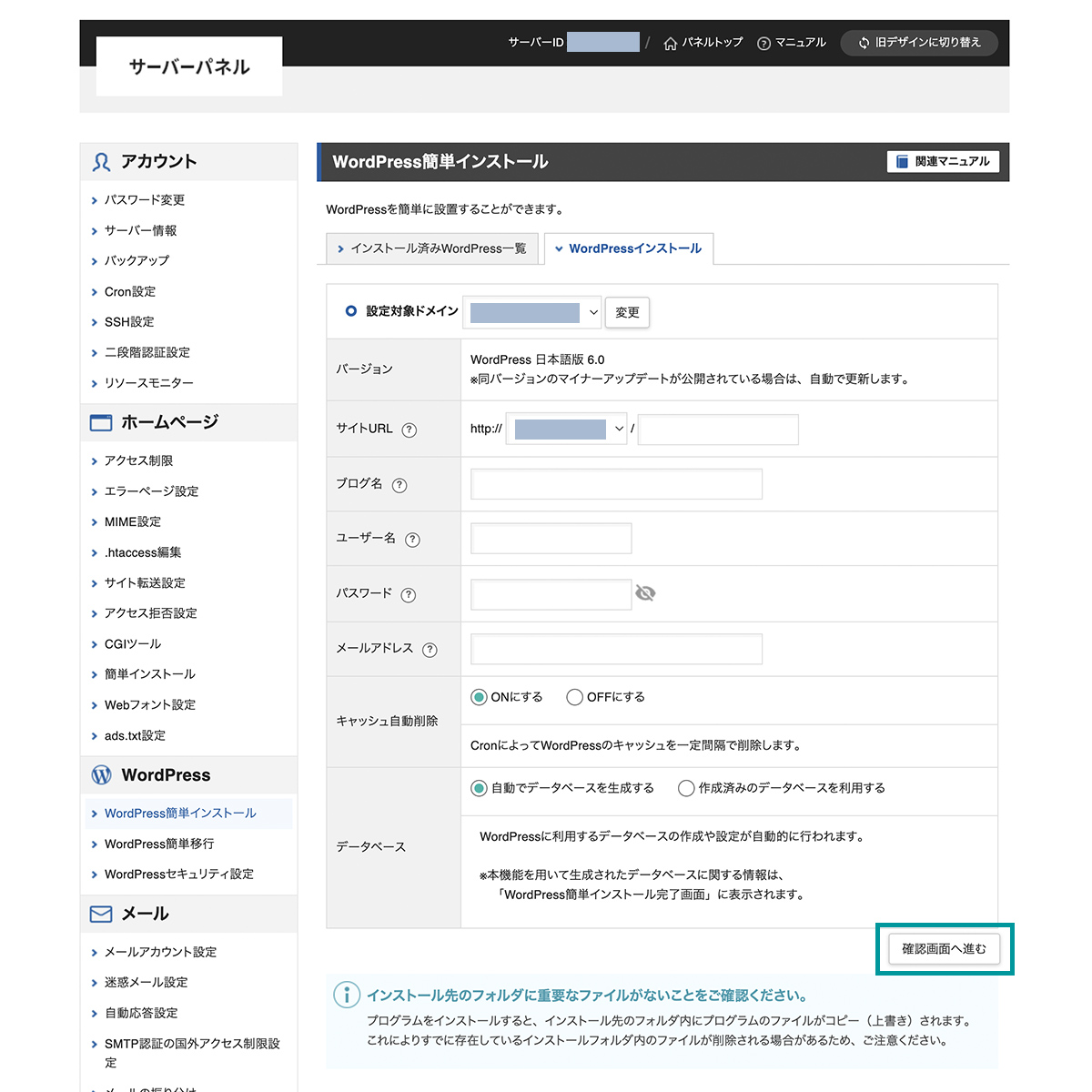Open リソースモニター in sidebar
1092x1092 pixels.
pyautogui.click(x=149, y=383)
